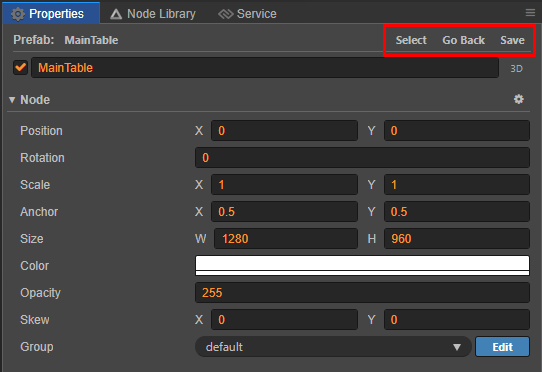This screenshot has height=372, width=542.
Task: Click the Properties tab gear icon
Action: (18, 14)
